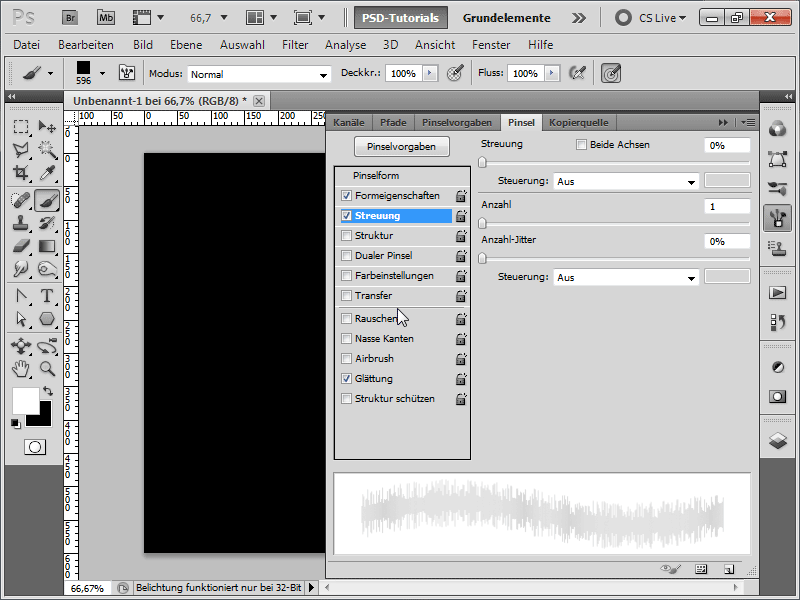Click the Pinselvorgaben button

[x=402, y=146]
